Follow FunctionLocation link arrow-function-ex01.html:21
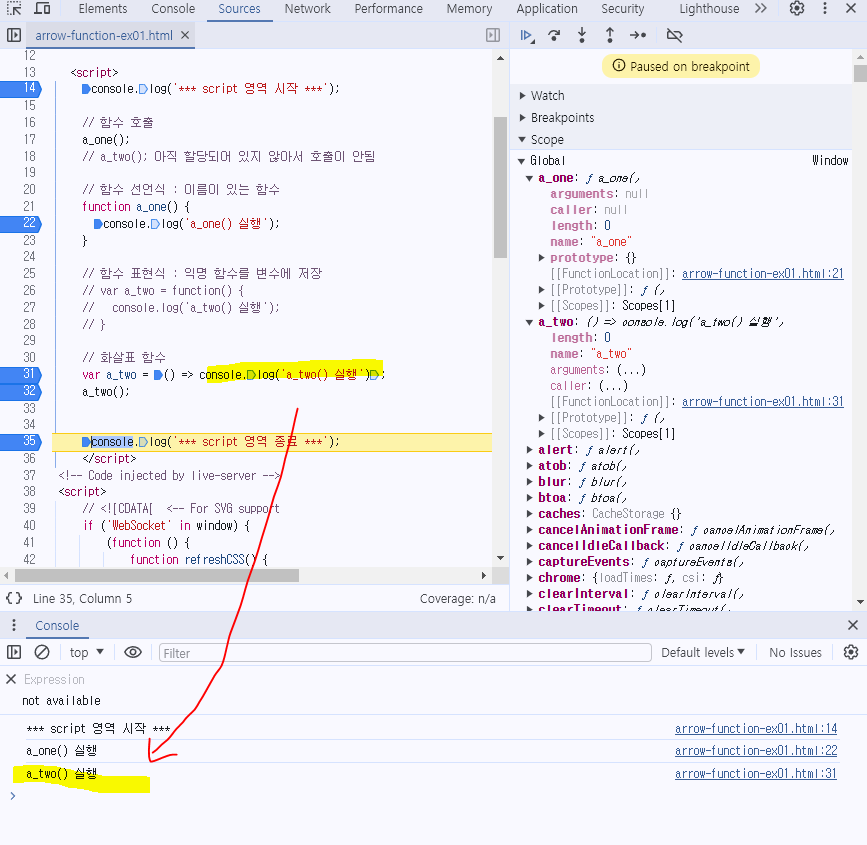 coord(762,274)
